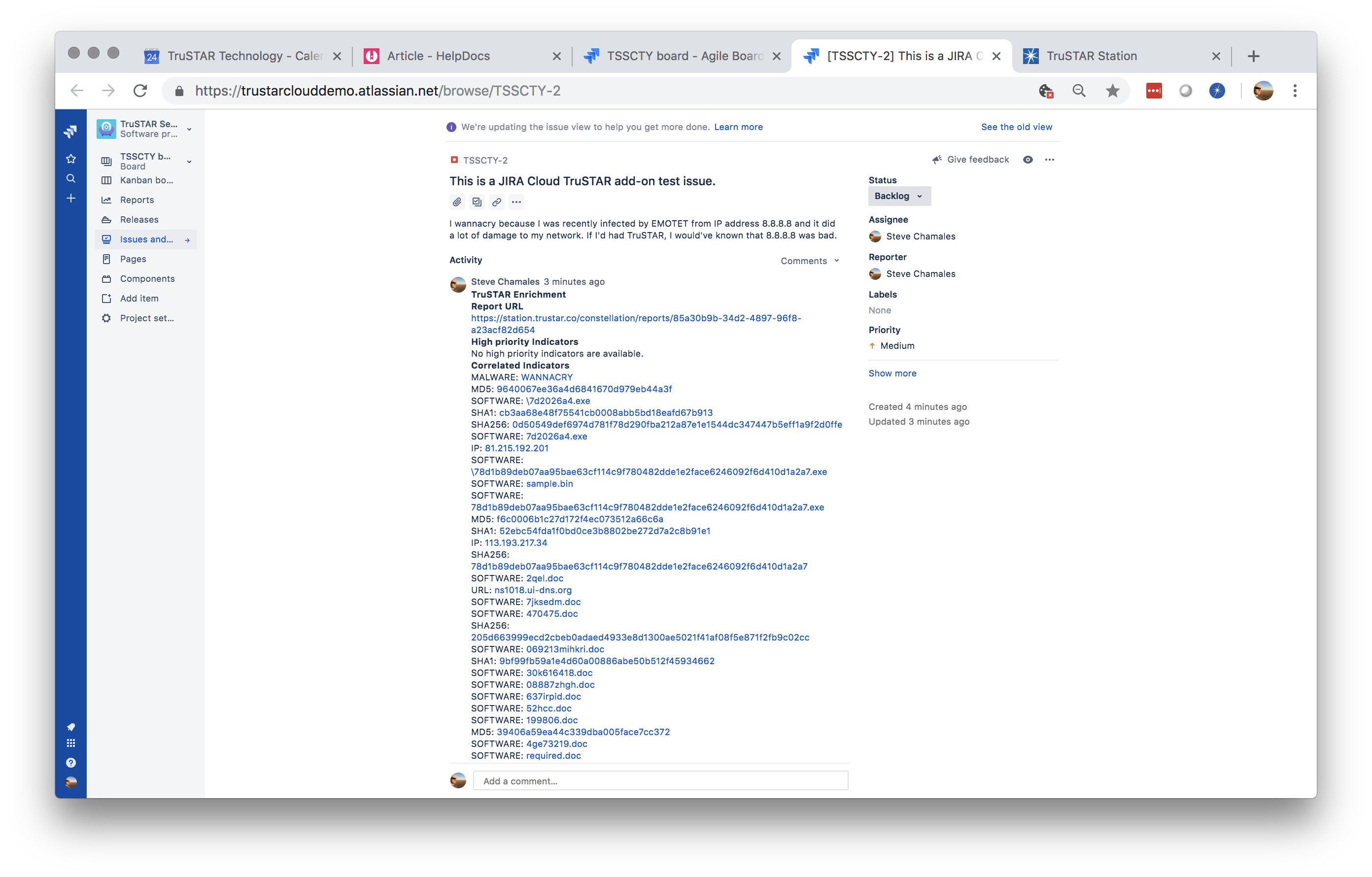This screenshot has height=877, width=1372.
Task: Close the TSSCTY-2 browser tab
Action: [x=996, y=56]
